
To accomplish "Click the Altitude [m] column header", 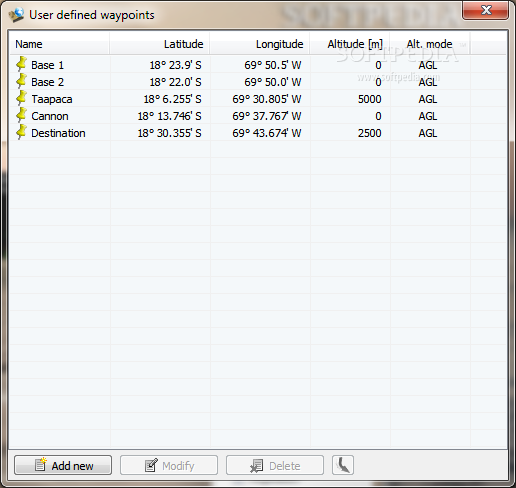I will coord(350,44).
